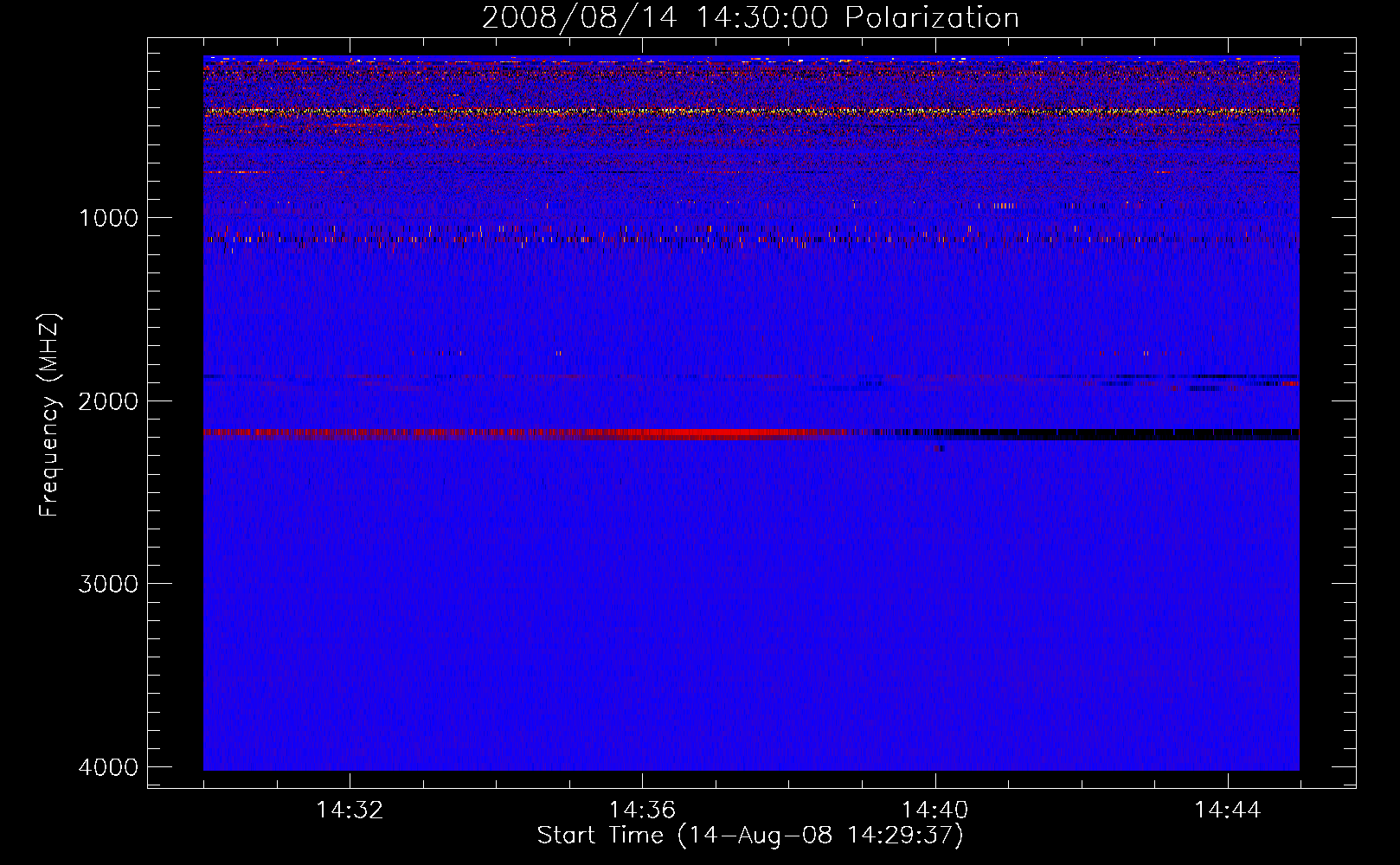
Task: Pick the 1000 frequency tick label
Action: click(x=108, y=217)
